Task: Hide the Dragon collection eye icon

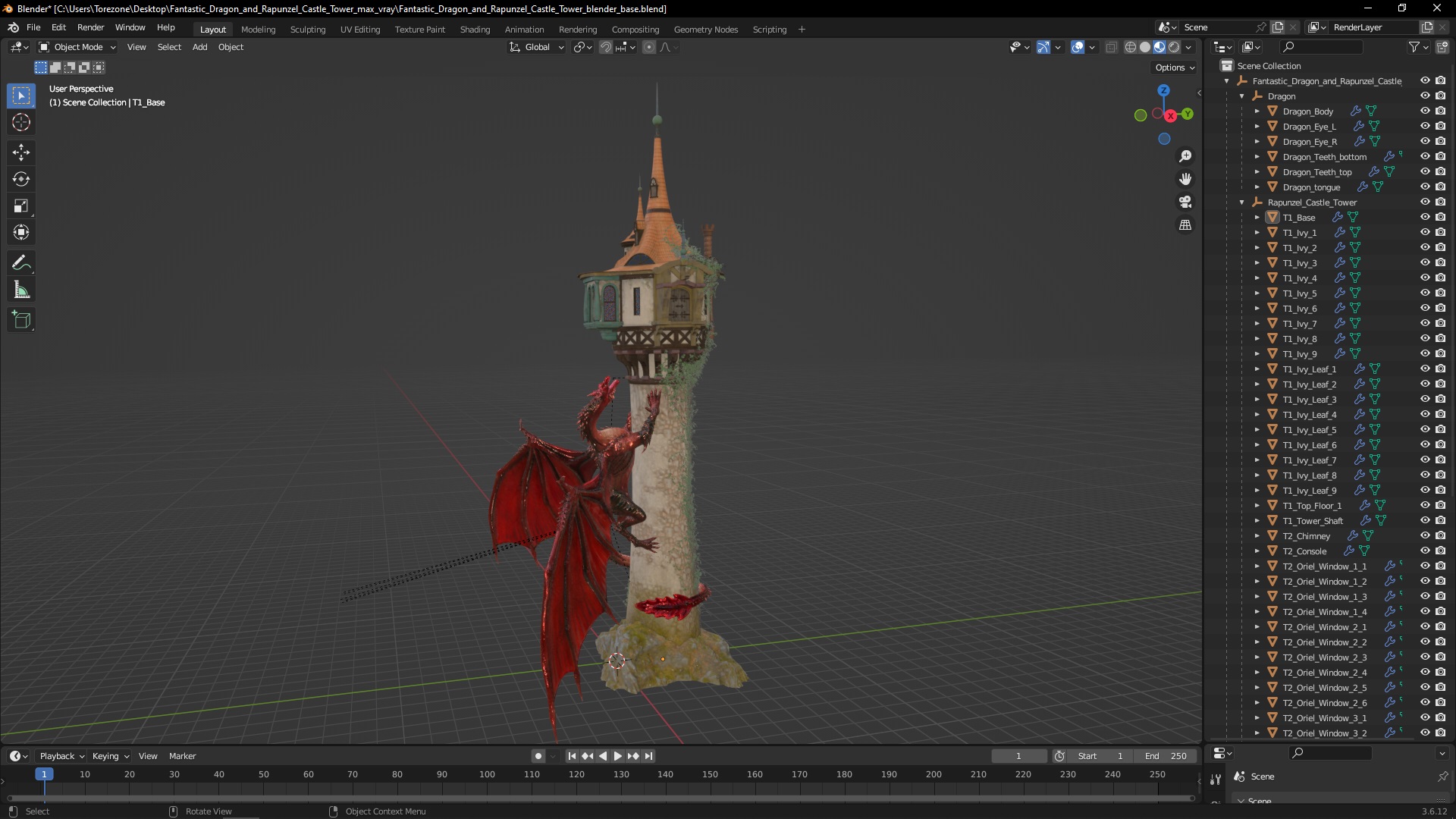Action: point(1425,96)
